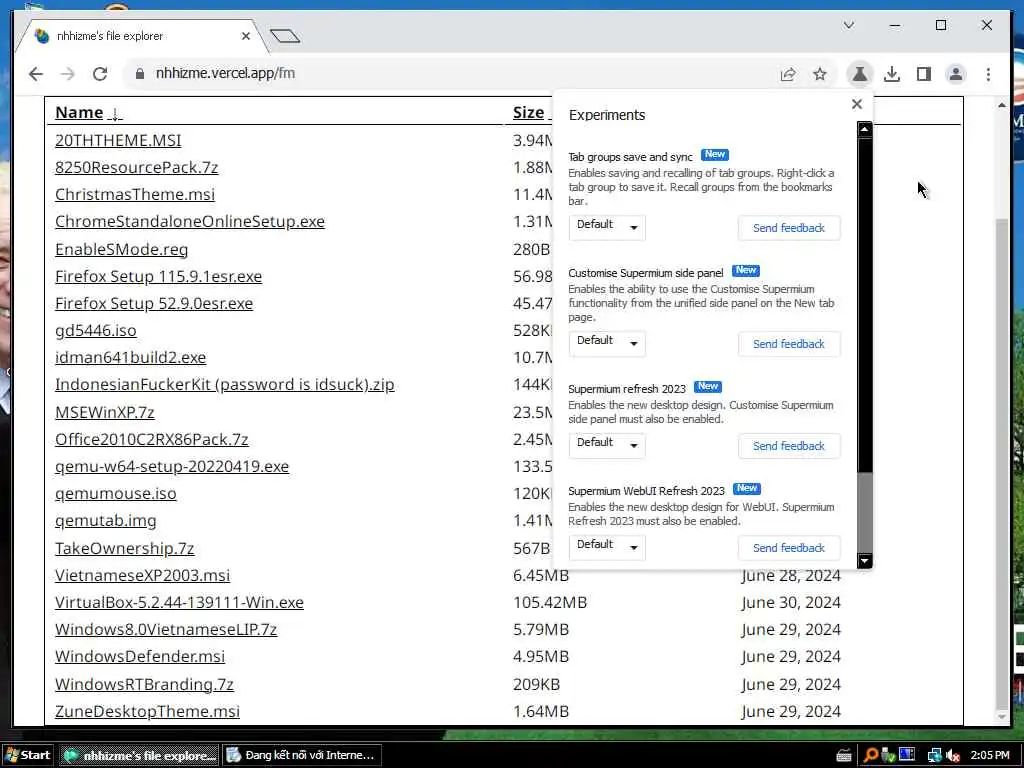Download ChromeStandaloneOnlineSetup.exe
The width and height of the screenshot is (1024, 768).
point(189,221)
